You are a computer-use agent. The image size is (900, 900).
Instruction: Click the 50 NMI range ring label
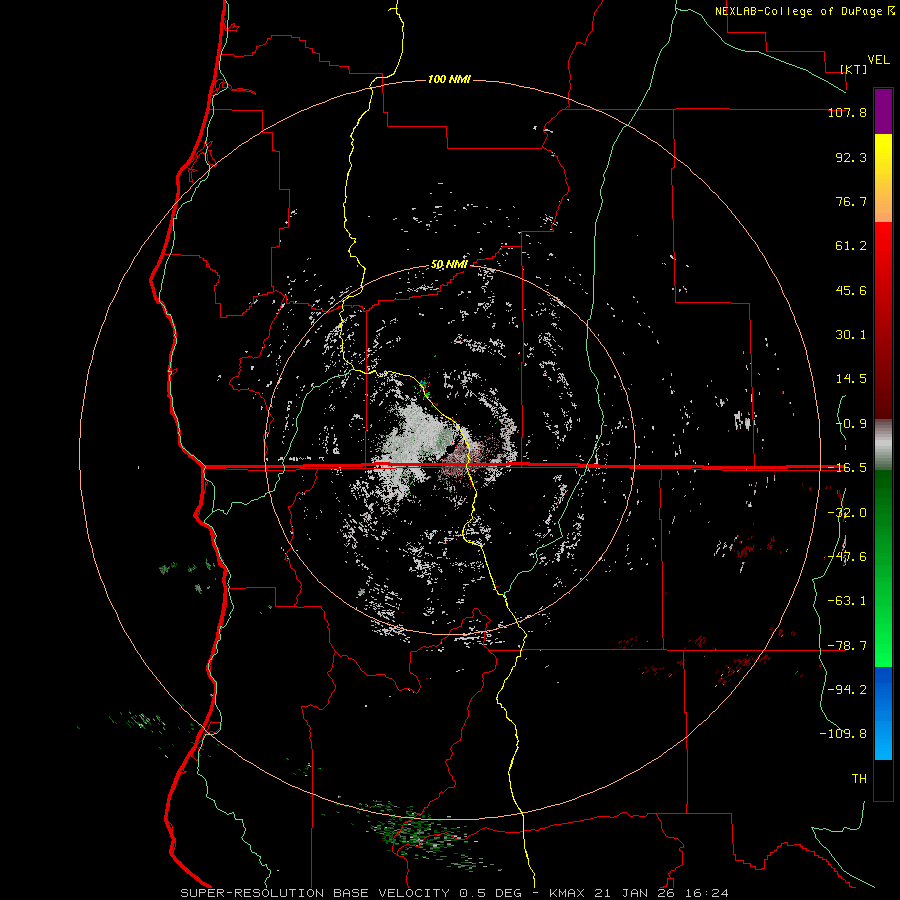point(449,265)
